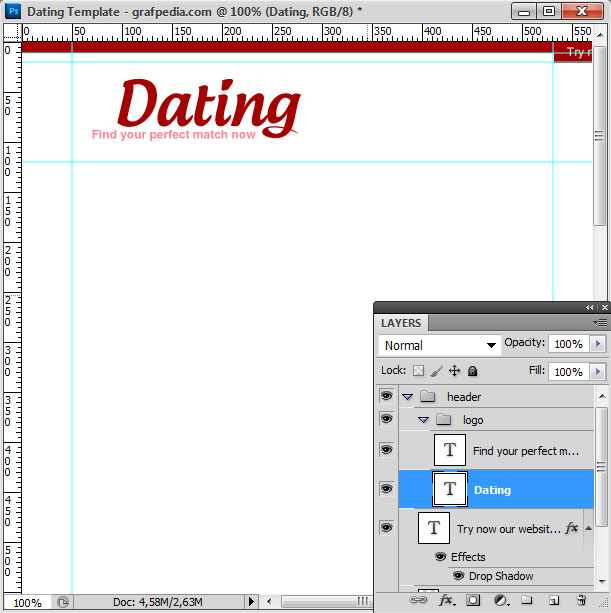Select the header group row
This screenshot has width=611, height=613.
pyautogui.click(x=496, y=396)
